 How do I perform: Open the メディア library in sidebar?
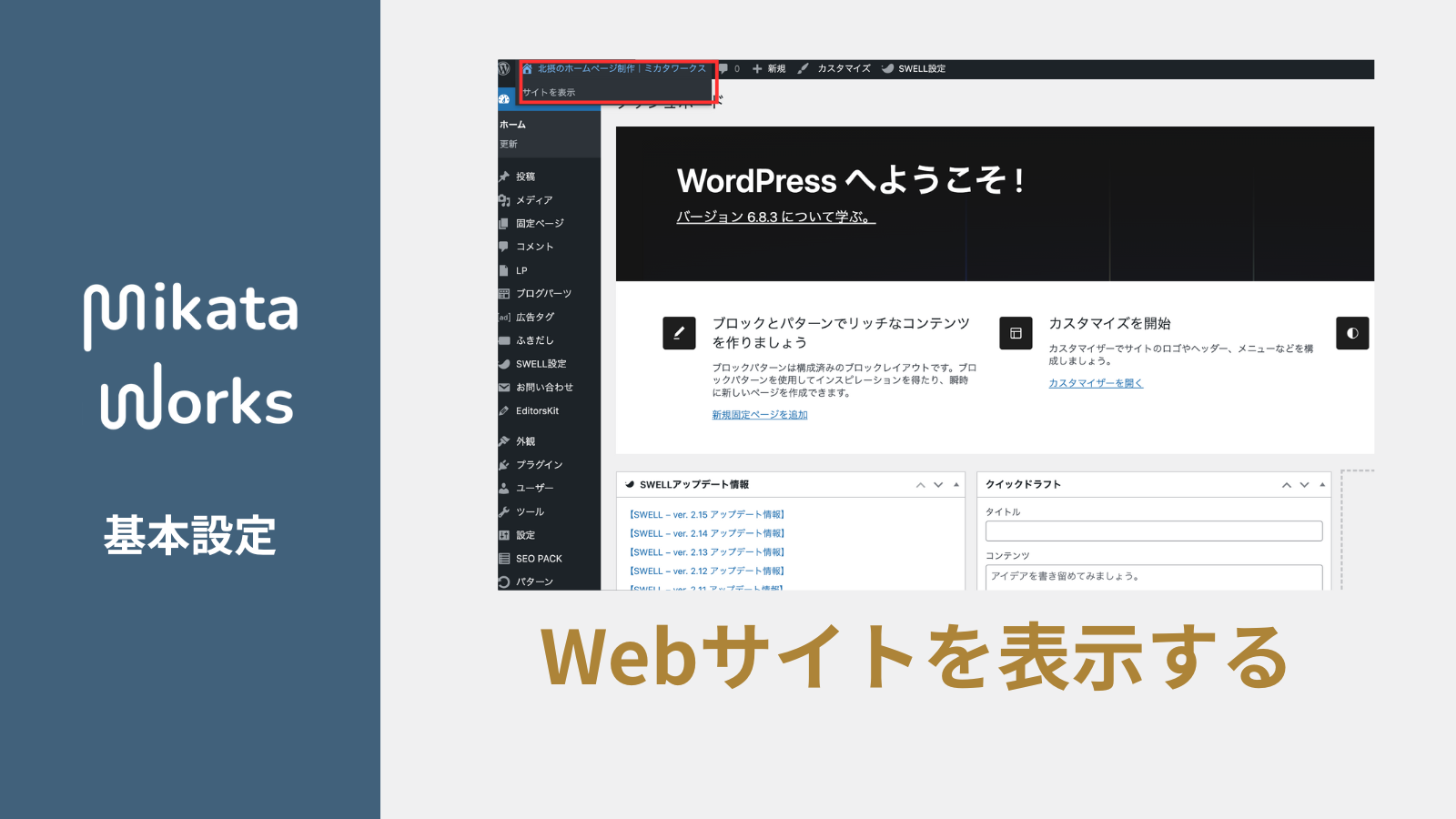coord(534,200)
